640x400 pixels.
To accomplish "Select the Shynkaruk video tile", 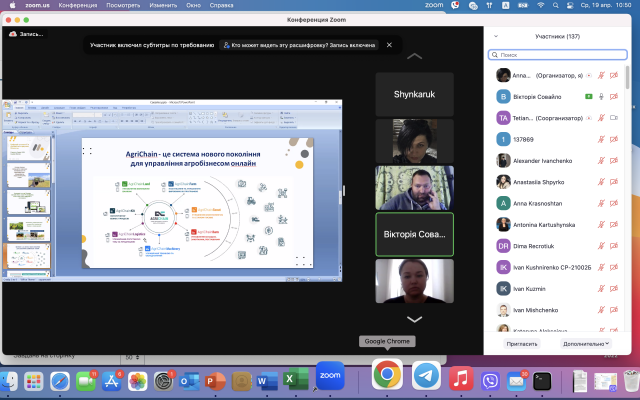I will [414, 94].
